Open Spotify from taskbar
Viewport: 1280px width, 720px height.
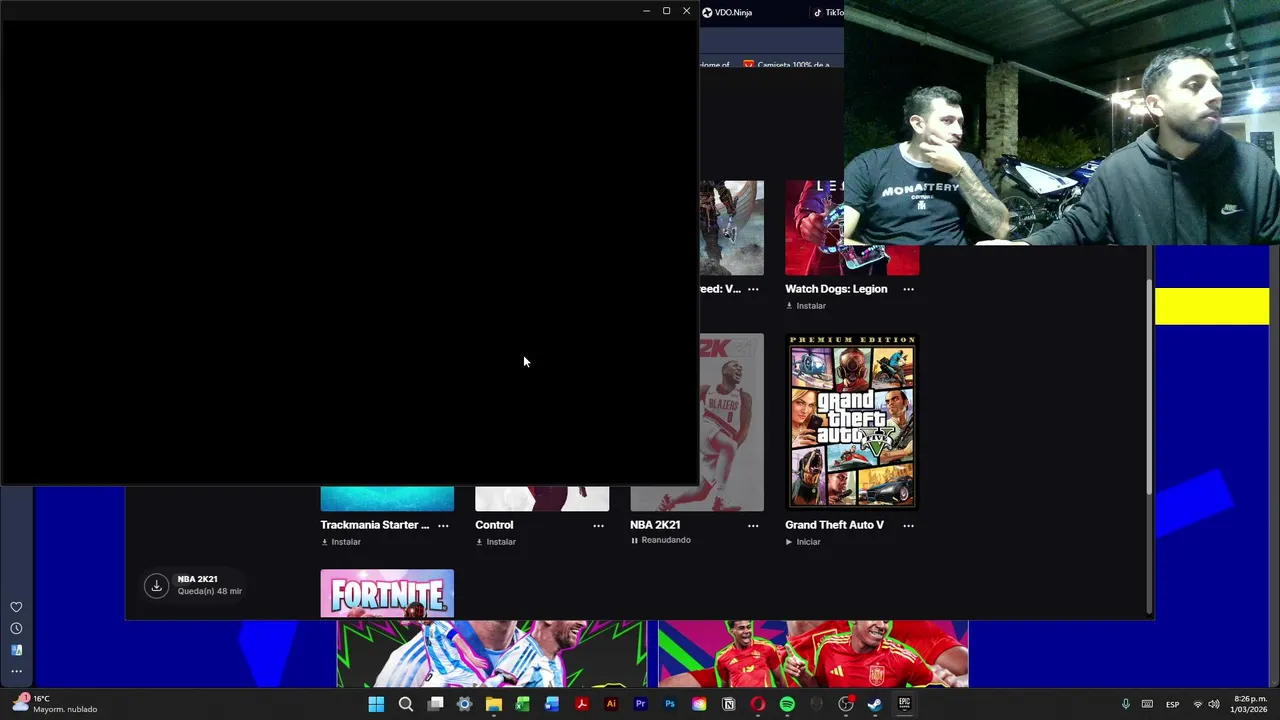(x=787, y=704)
